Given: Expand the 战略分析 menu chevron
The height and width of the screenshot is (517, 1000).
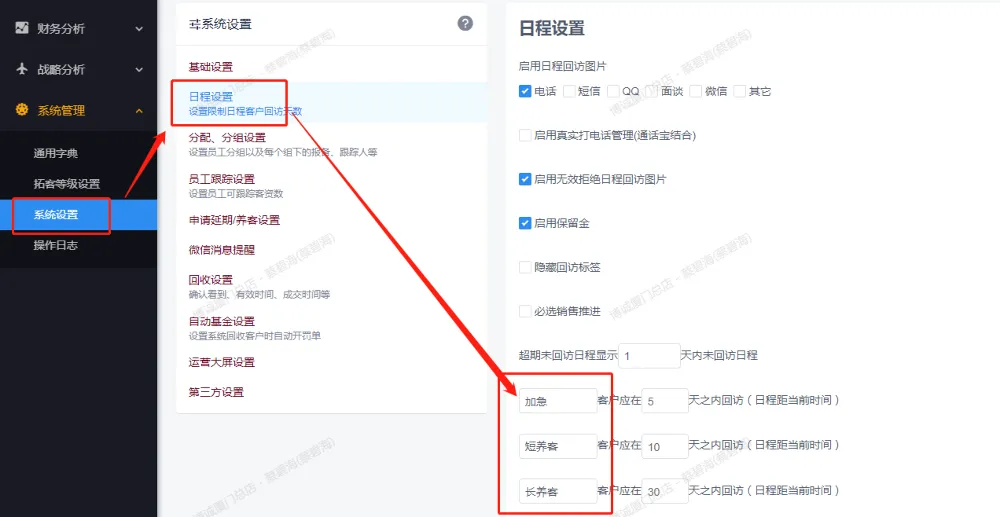Looking at the screenshot, I should [139, 70].
